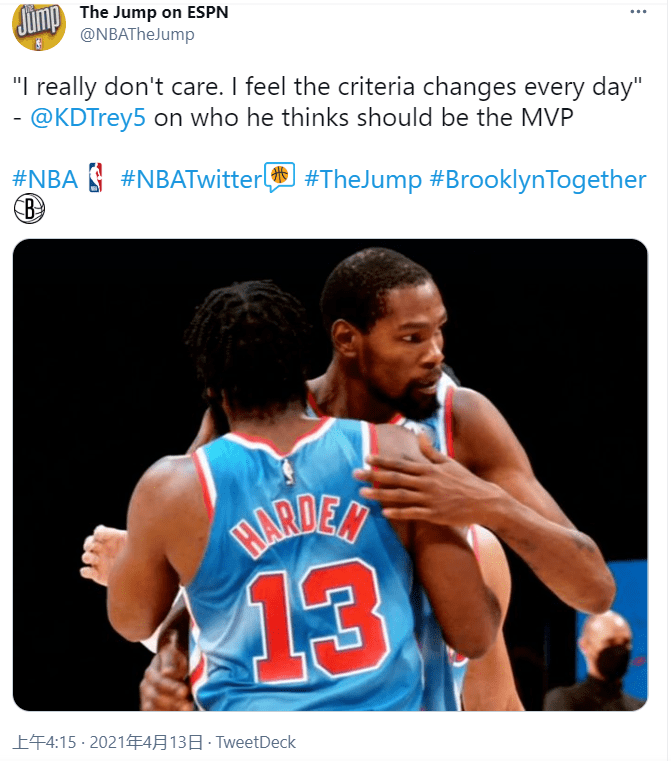Click the HARDEN name on the jersey

pos(299,527)
